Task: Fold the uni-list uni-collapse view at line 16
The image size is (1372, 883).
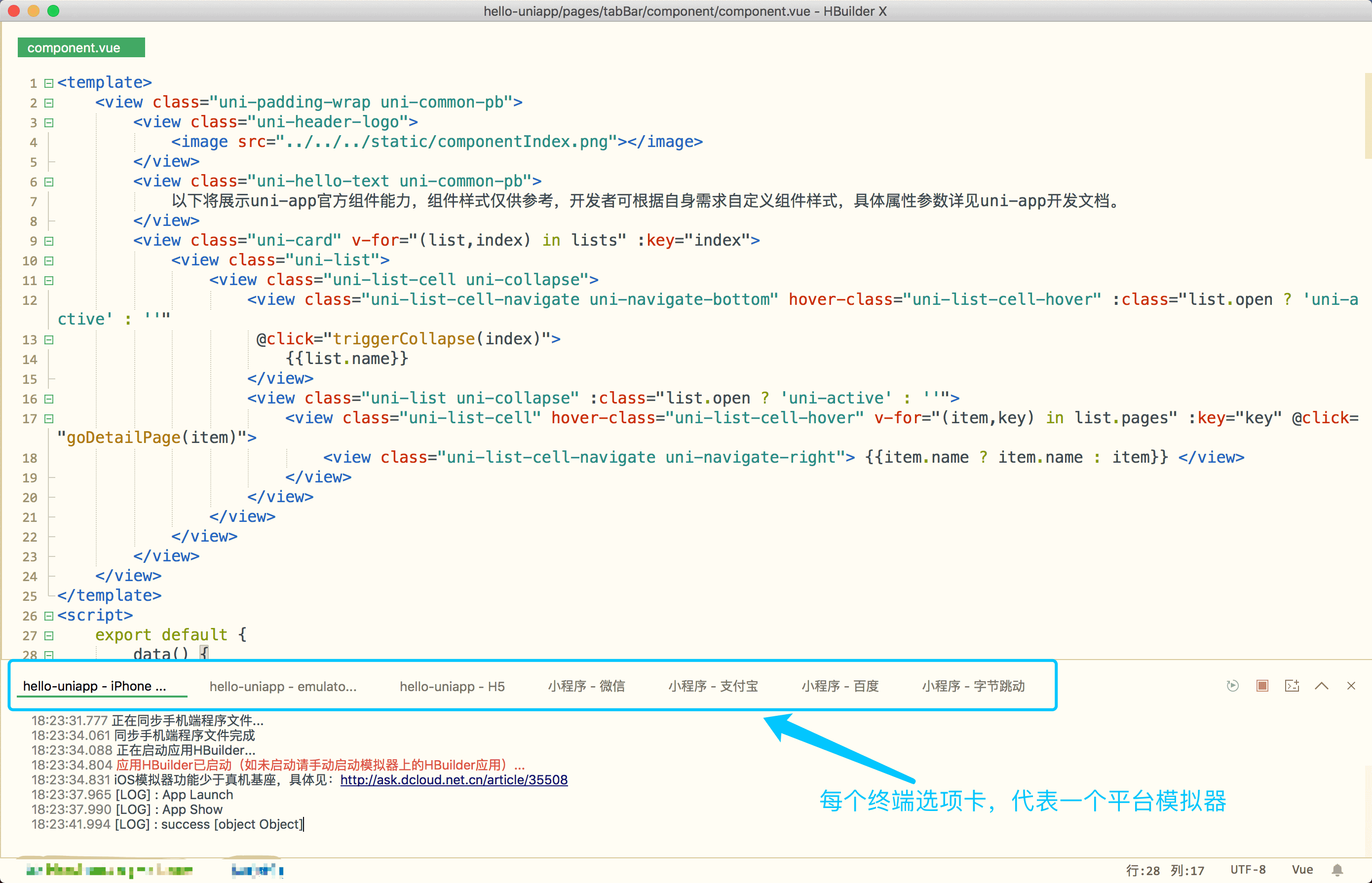Action: pyautogui.click(x=49, y=399)
